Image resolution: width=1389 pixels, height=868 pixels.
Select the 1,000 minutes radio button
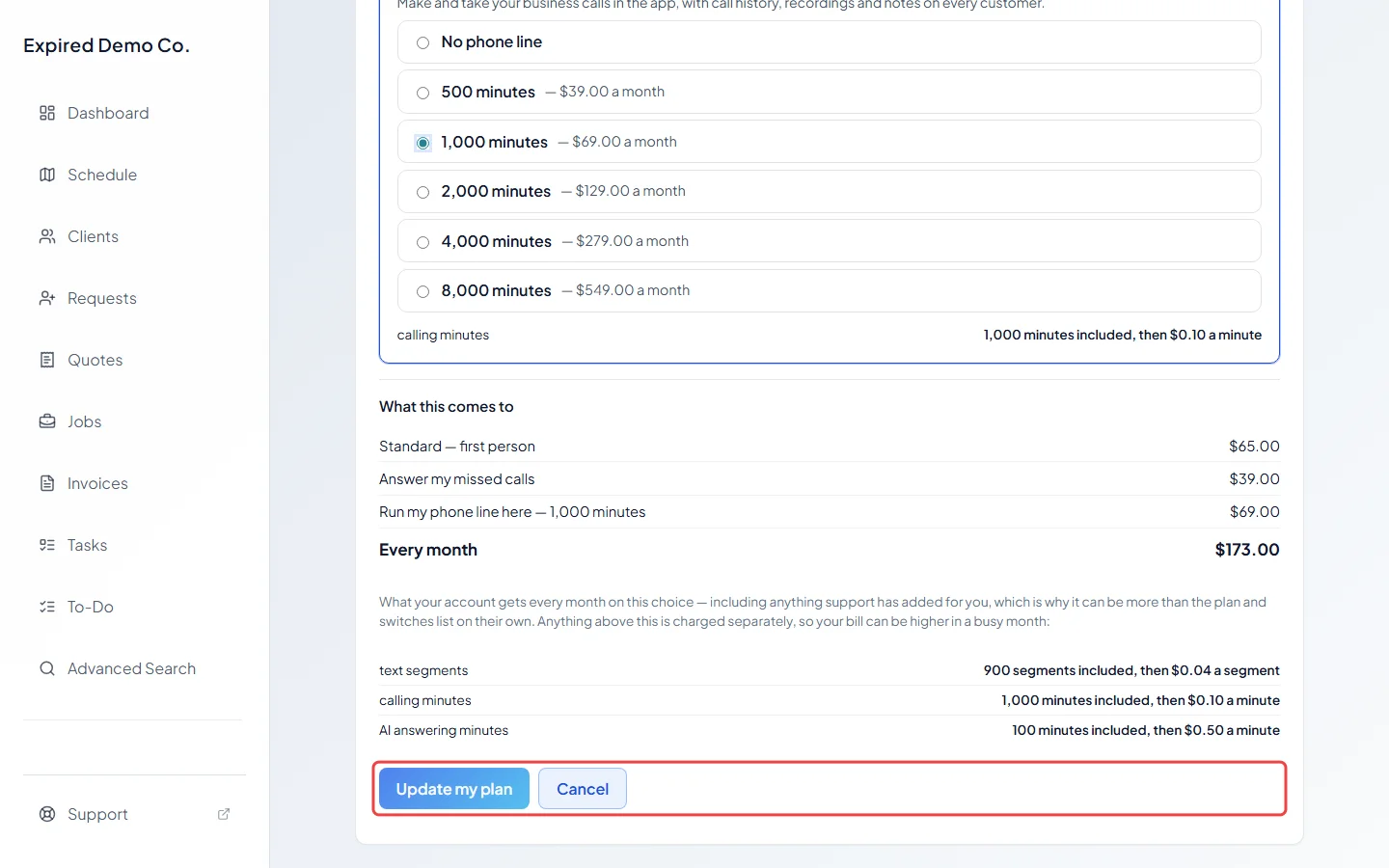(422, 143)
